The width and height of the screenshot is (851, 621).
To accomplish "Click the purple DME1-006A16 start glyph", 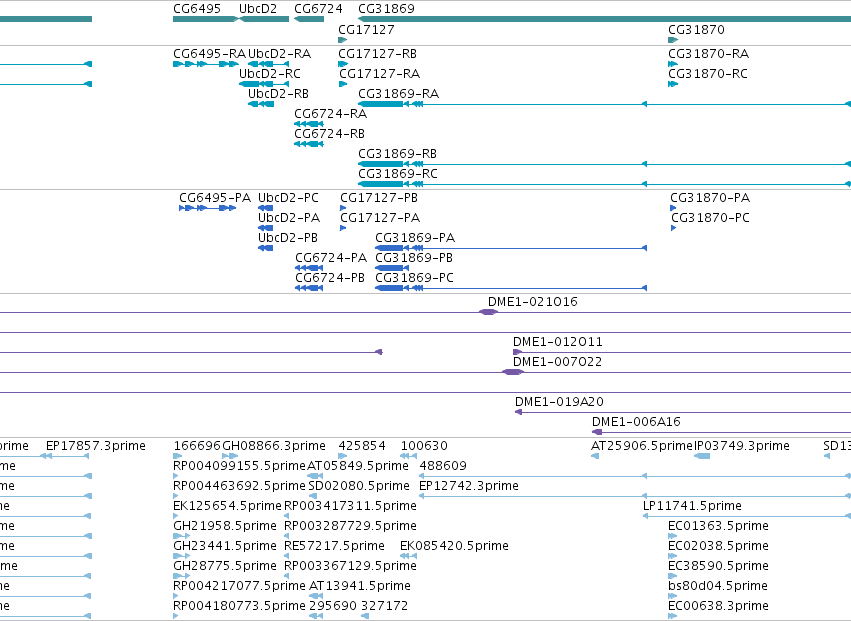I will click(597, 432).
